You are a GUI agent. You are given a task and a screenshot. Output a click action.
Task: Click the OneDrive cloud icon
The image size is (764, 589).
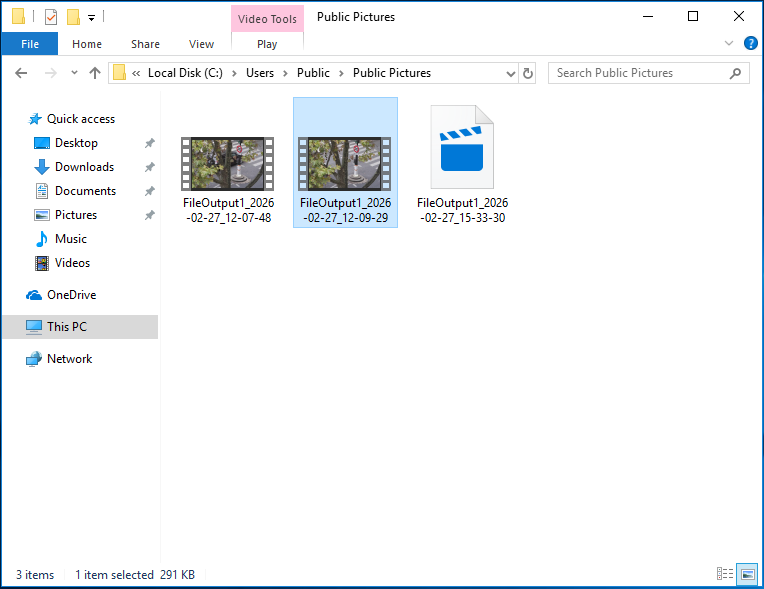click(34, 295)
